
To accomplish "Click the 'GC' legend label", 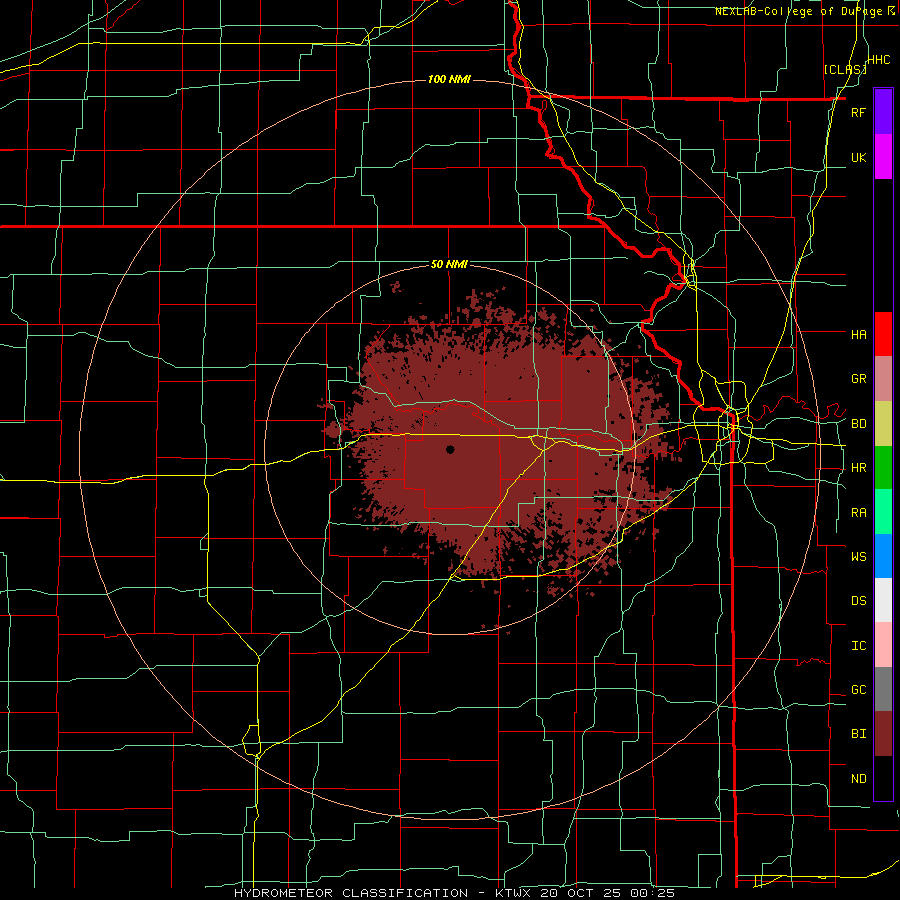I will coord(858,690).
